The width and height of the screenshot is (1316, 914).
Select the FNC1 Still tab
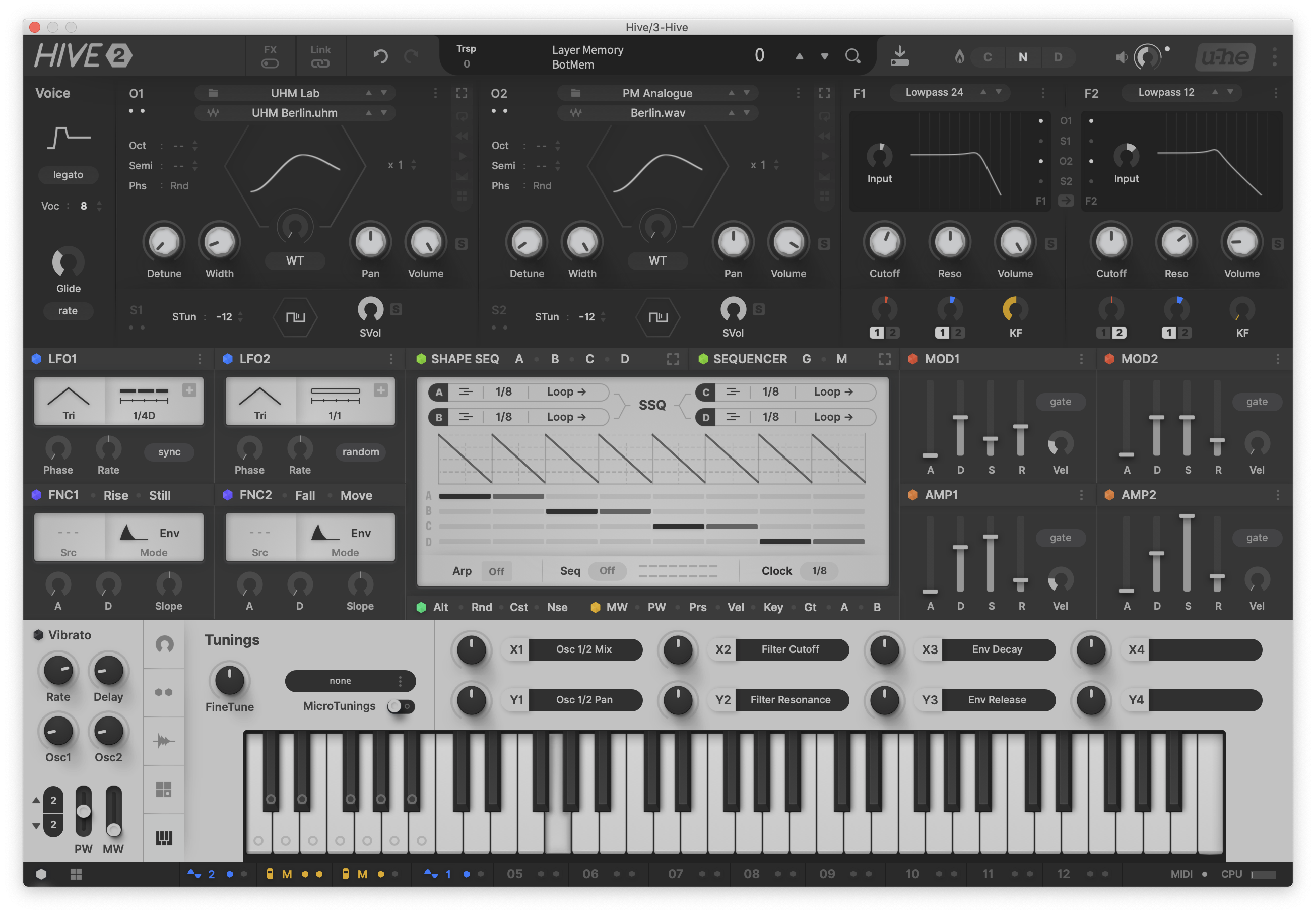coord(160,495)
